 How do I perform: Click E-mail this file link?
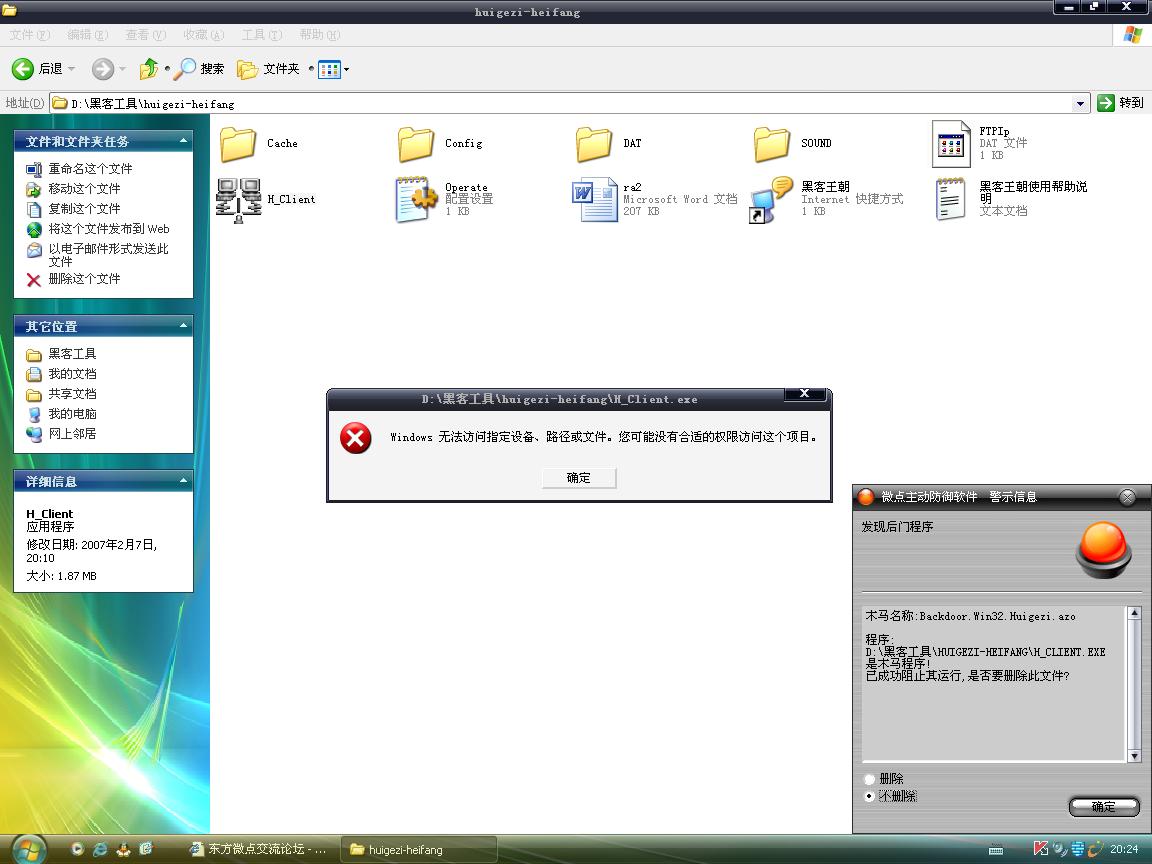98,255
